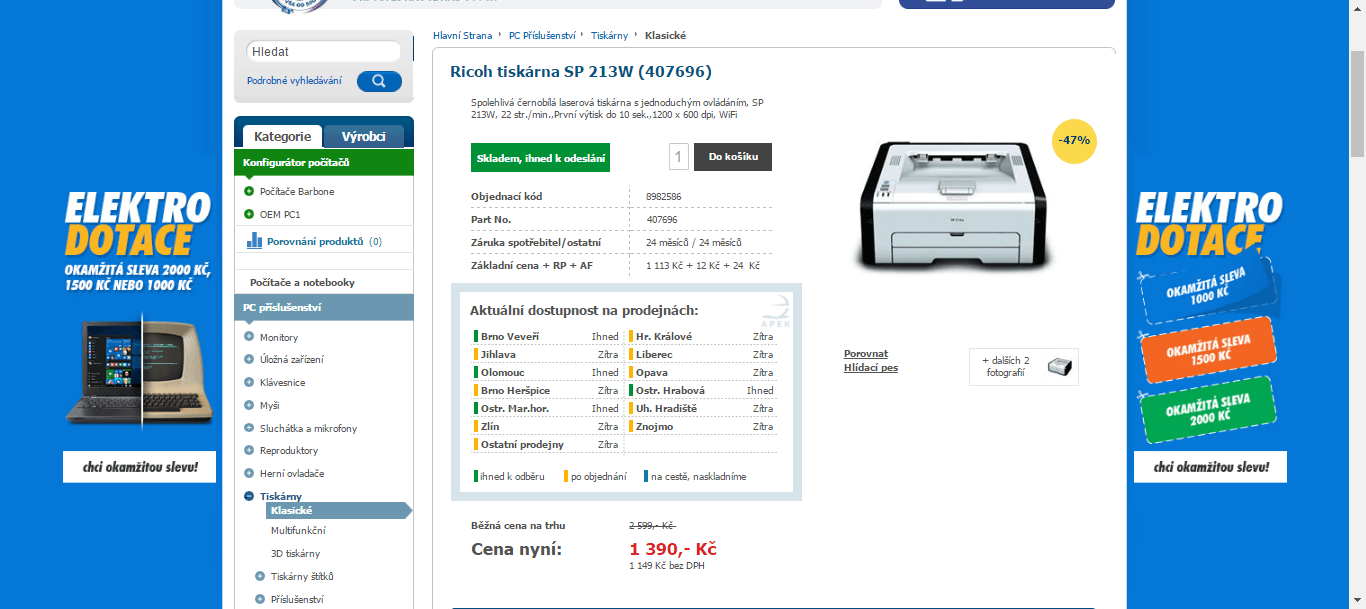Click the product title Ricoh tiskárna SP 213W
The height and width of the screenshot is (609, 1366).
coord(581,71)
